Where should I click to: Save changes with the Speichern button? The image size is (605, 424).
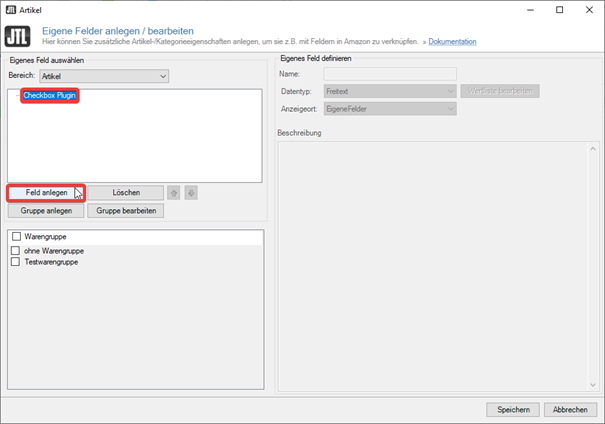(x=513, y=409)
